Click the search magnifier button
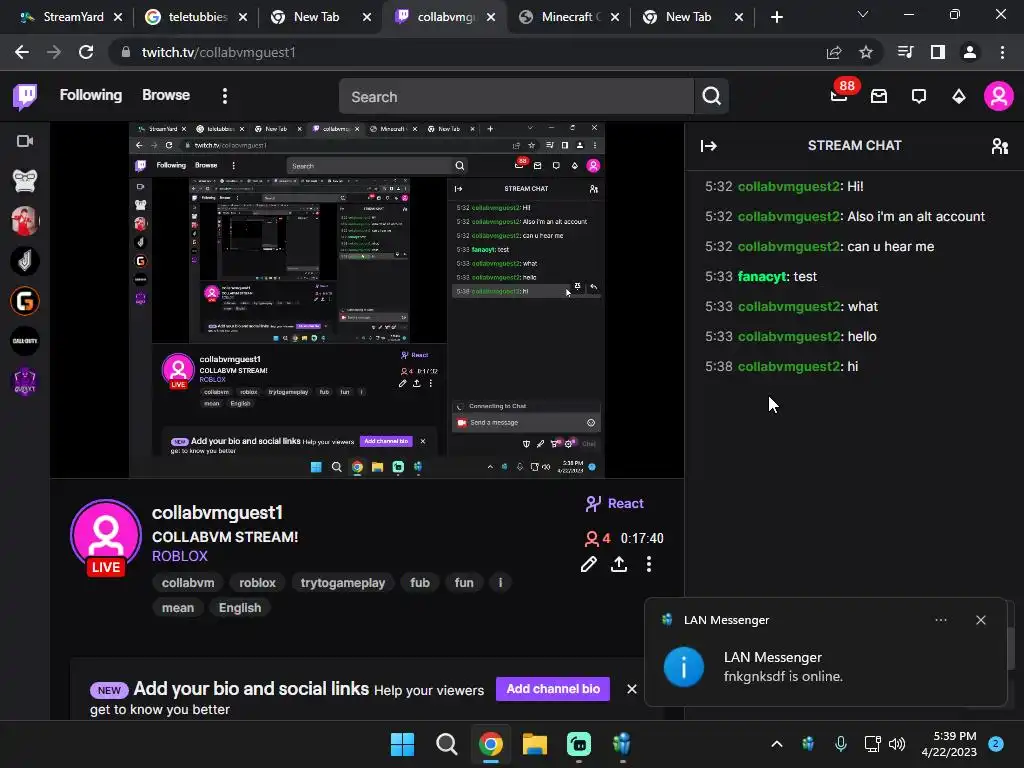The height and width of the screenshot is (768, 1024). point(711,97)
